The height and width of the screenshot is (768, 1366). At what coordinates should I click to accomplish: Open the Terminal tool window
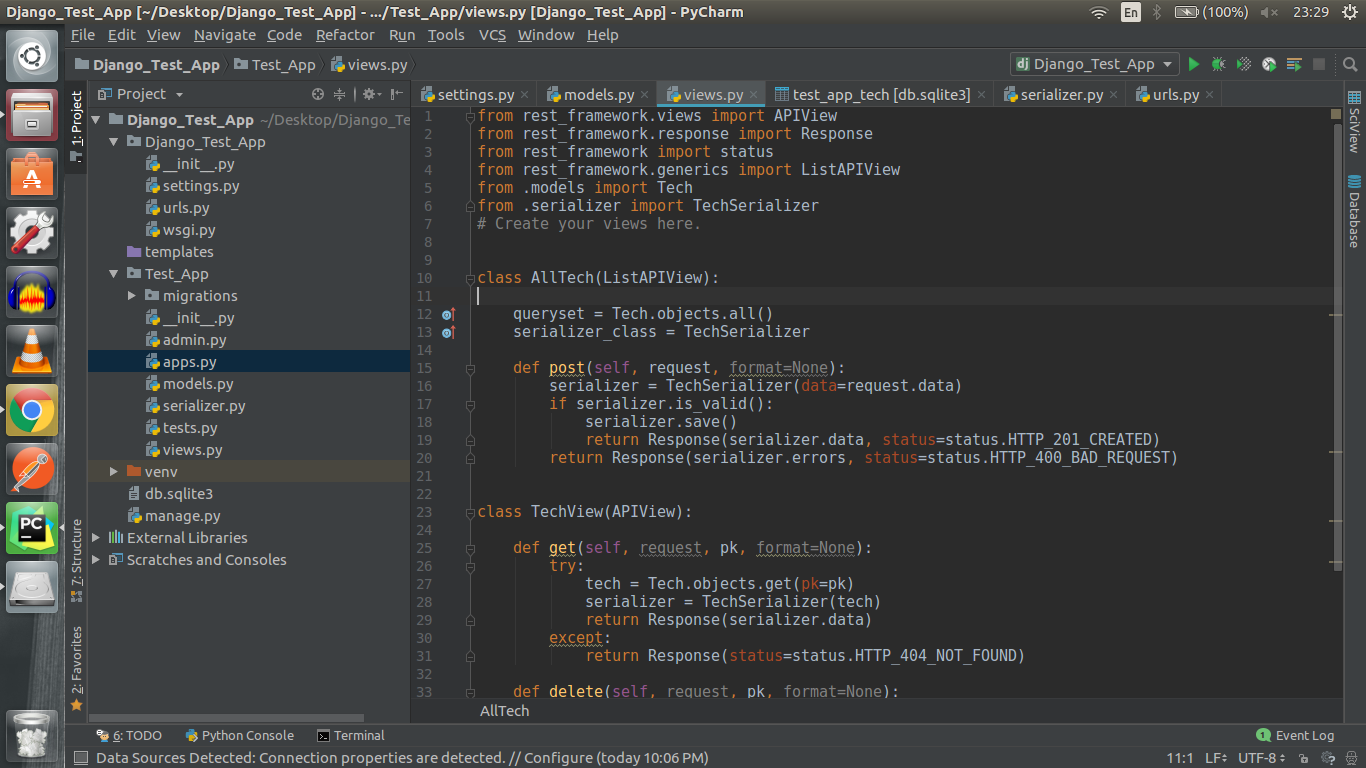pos(350,736)
